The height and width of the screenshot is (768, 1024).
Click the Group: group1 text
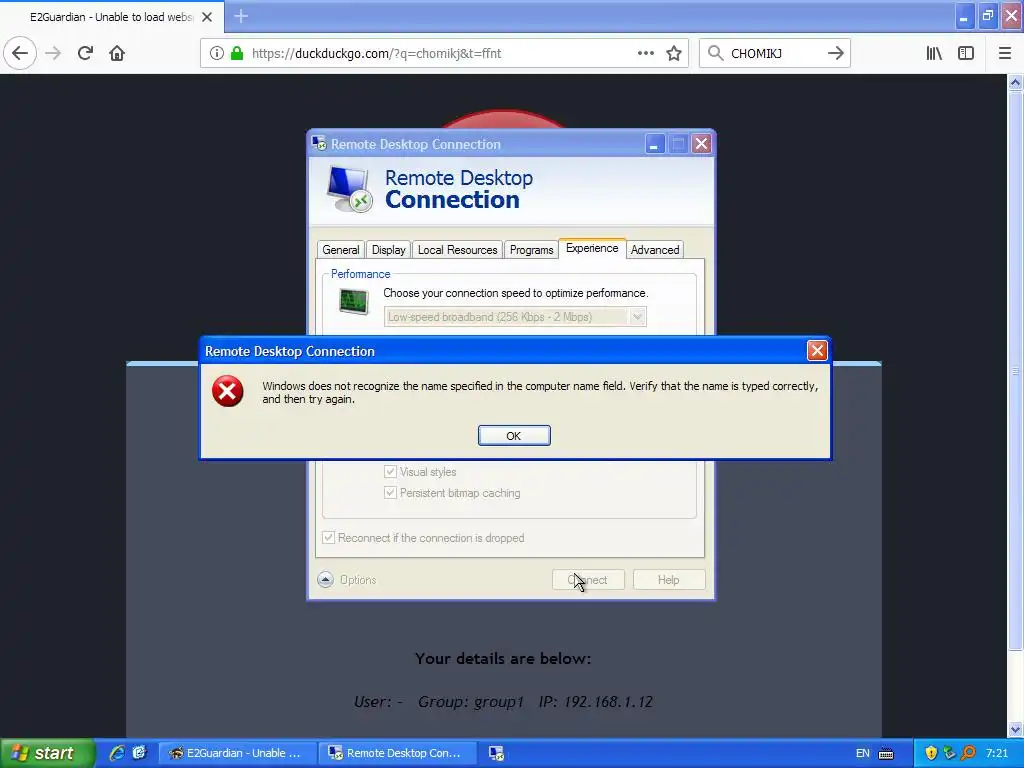[471, 701]
